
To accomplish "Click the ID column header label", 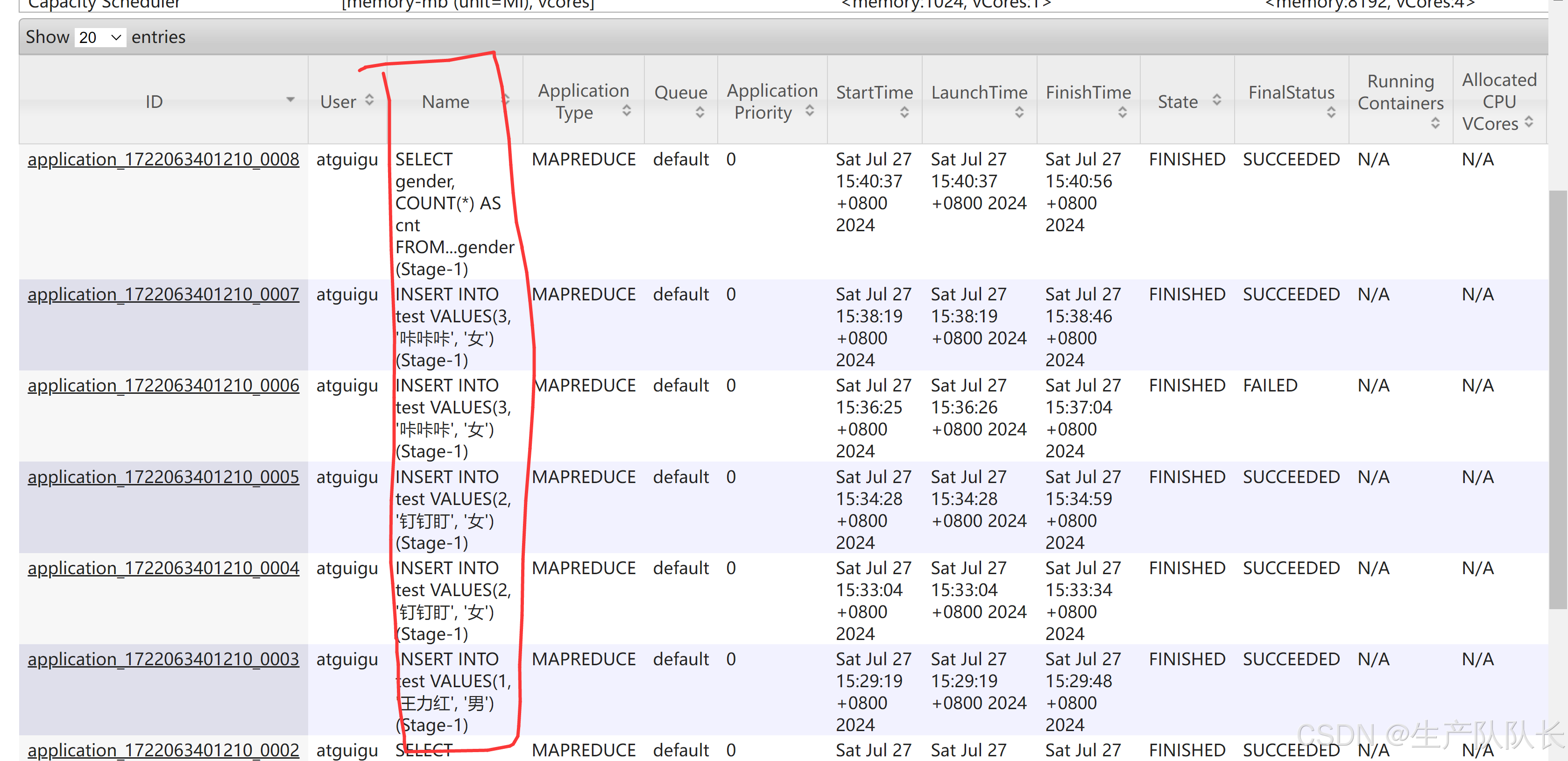I will tap(154, 102).
